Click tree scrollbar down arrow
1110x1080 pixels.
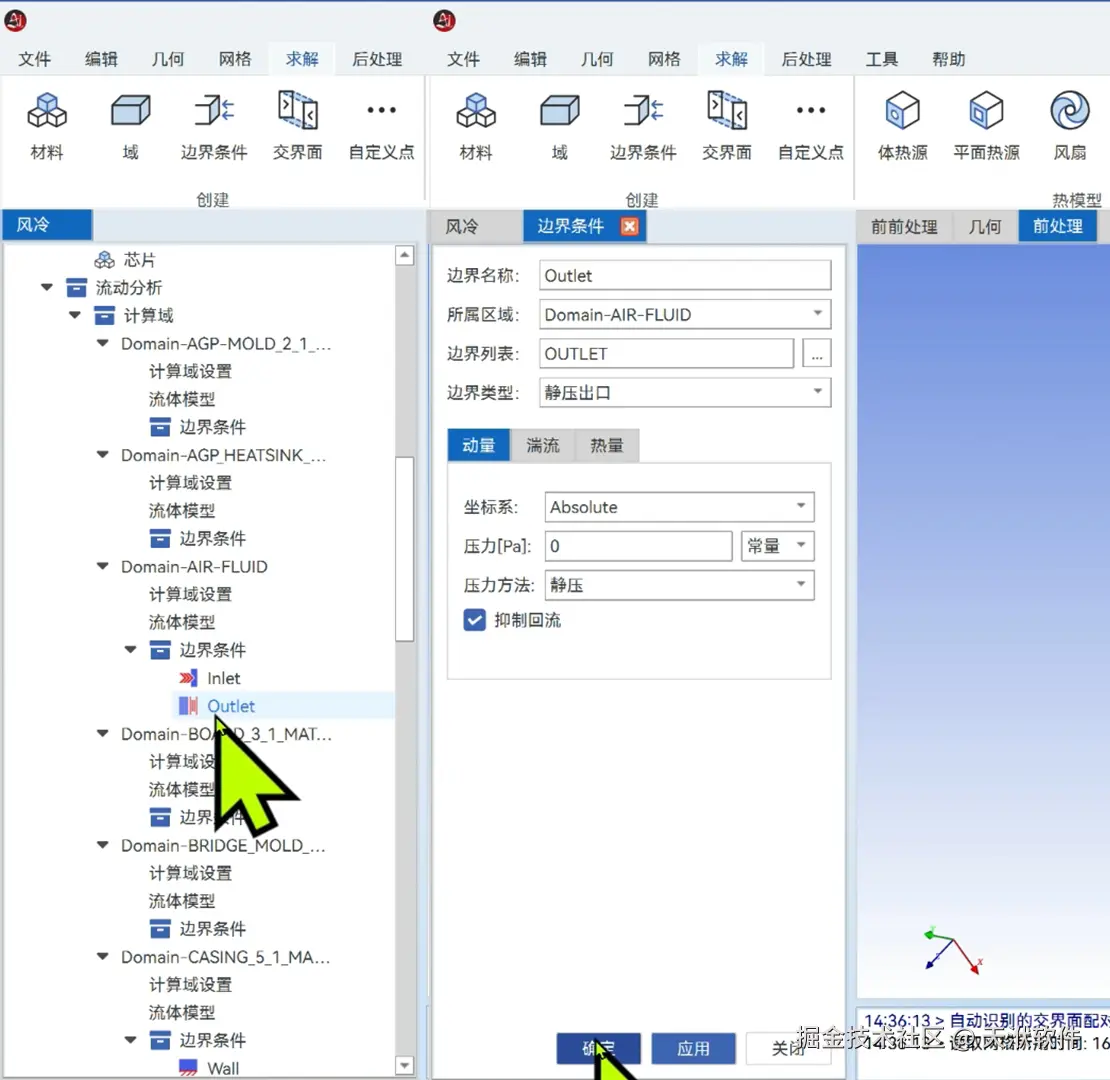(404, 1064)
